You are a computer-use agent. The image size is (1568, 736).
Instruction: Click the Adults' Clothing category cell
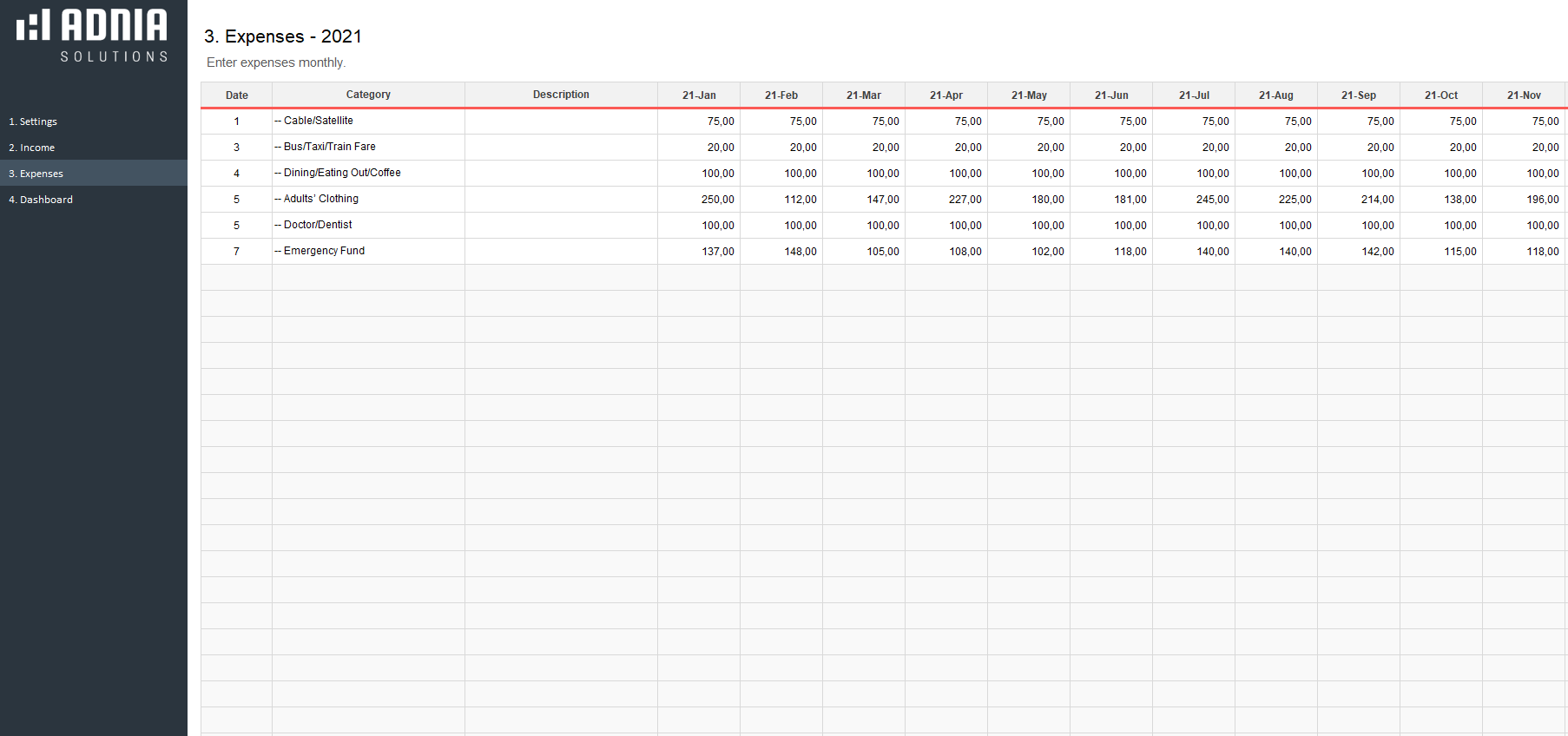368,199
